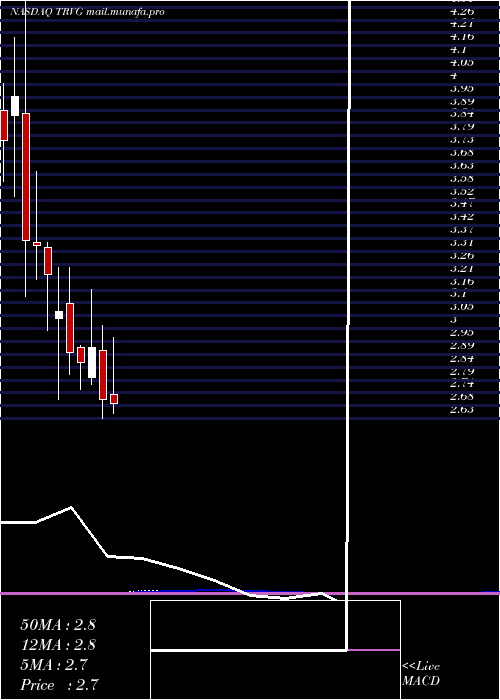The image size is (500, 700).
Task: Click the 3.26 price level label
Action: point(462,256)
